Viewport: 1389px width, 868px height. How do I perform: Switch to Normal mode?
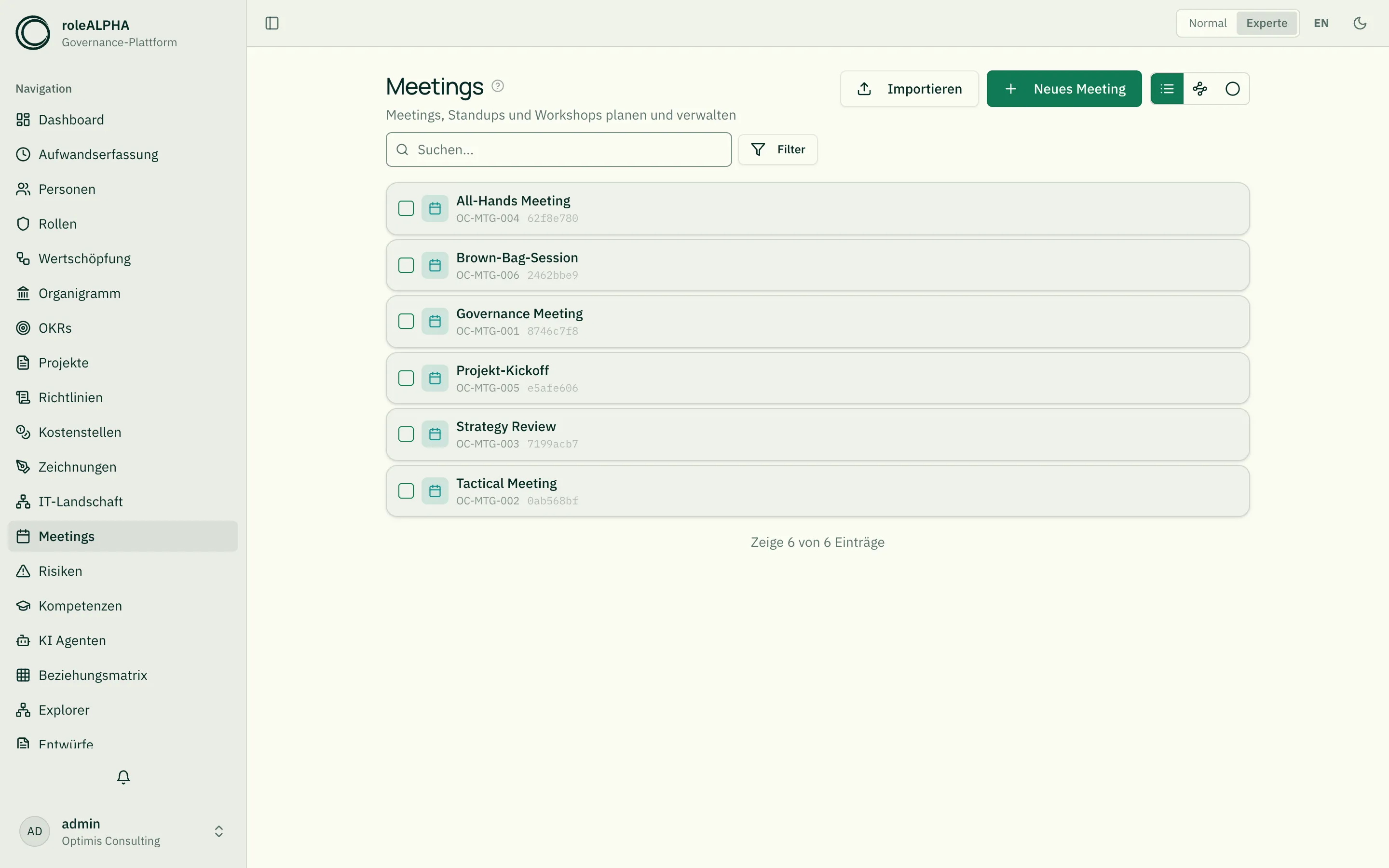coord(1207,23)
